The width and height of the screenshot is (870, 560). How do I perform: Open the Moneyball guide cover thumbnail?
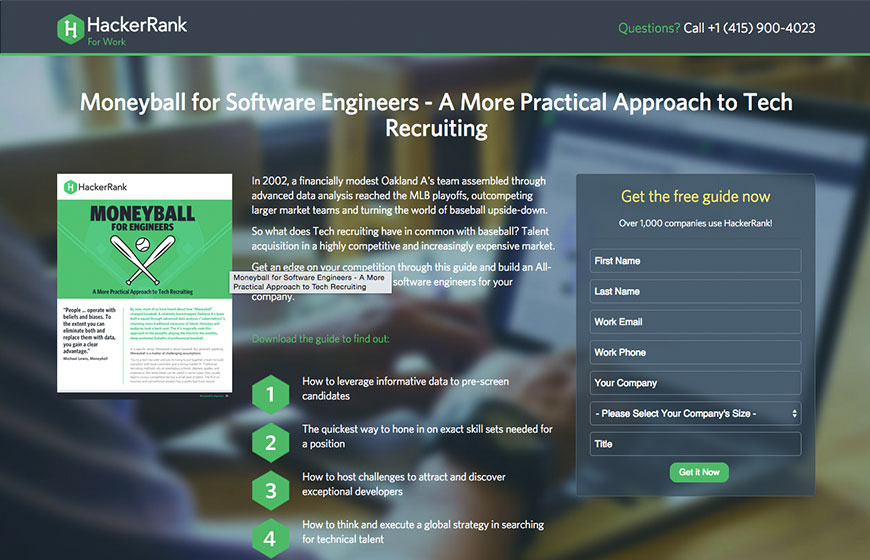pyautogui.click(x=144, y=283)
